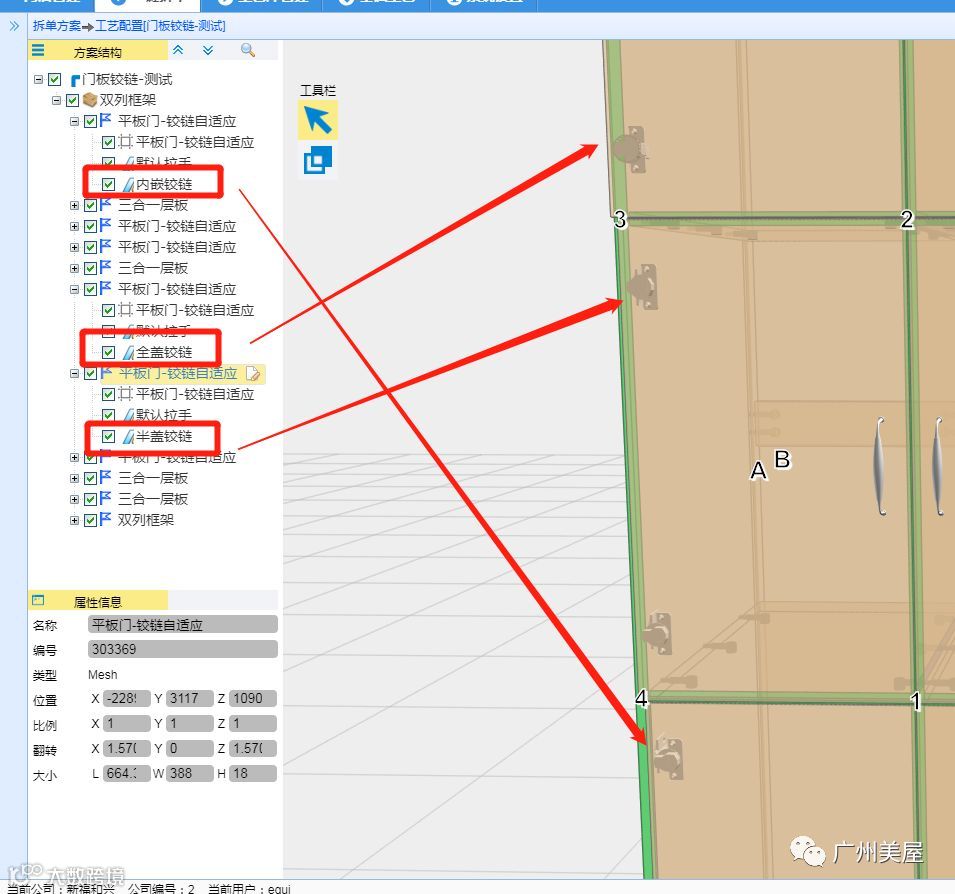
Task: Select 默认拉手 row above 半盖铰链
Action: tap(164, 415)
